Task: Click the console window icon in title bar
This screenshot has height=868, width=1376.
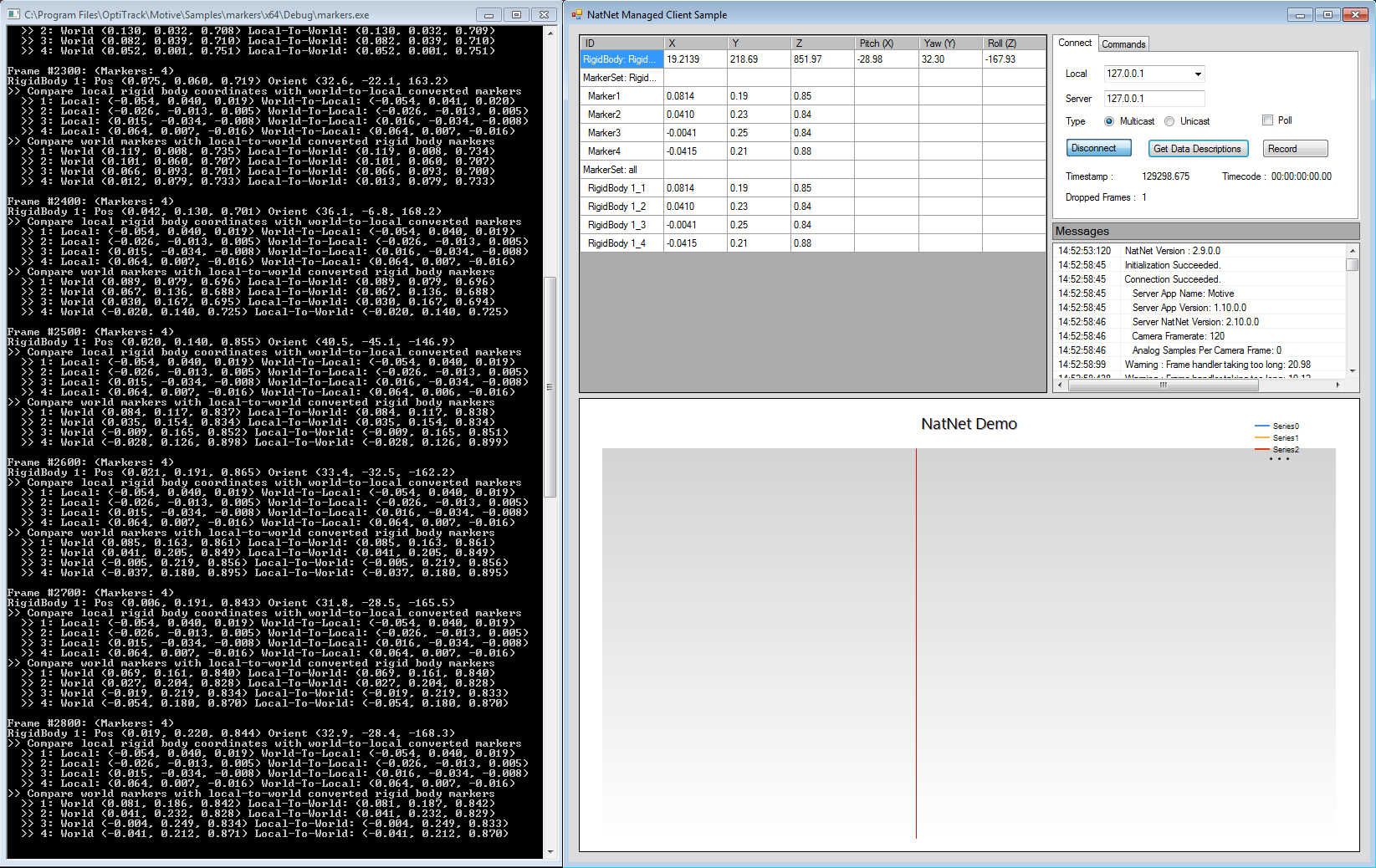Action: coord(13,15)
